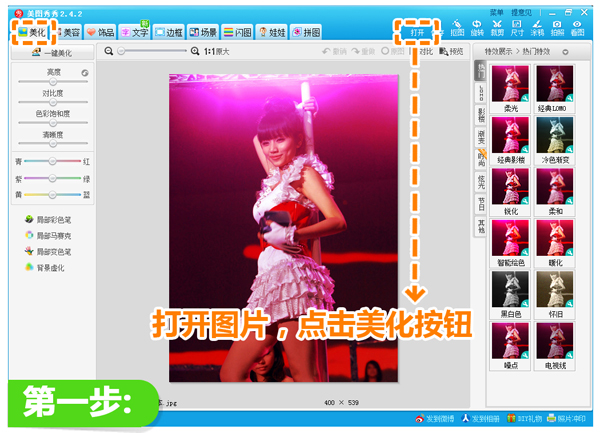
Task: Apply 背景虚化 background blur
Action: coord(52,267)
